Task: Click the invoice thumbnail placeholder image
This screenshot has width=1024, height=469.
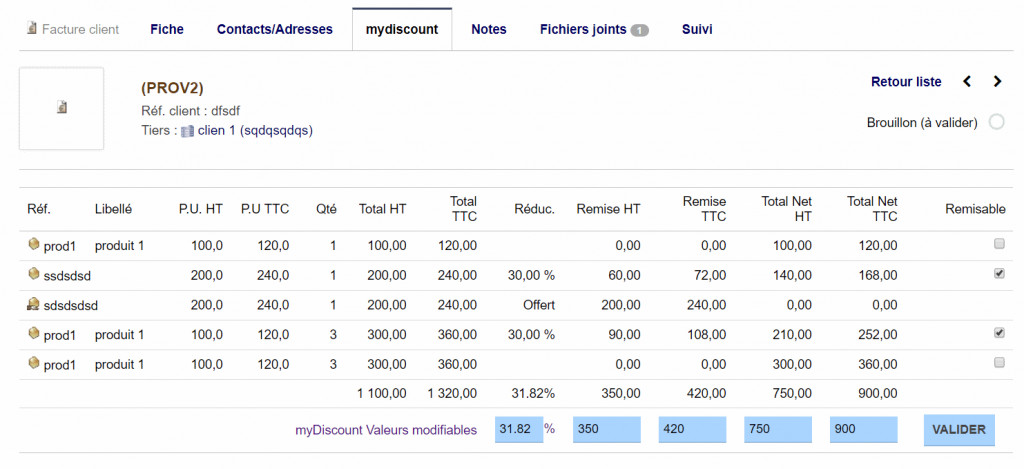Action: coord(61,108)
